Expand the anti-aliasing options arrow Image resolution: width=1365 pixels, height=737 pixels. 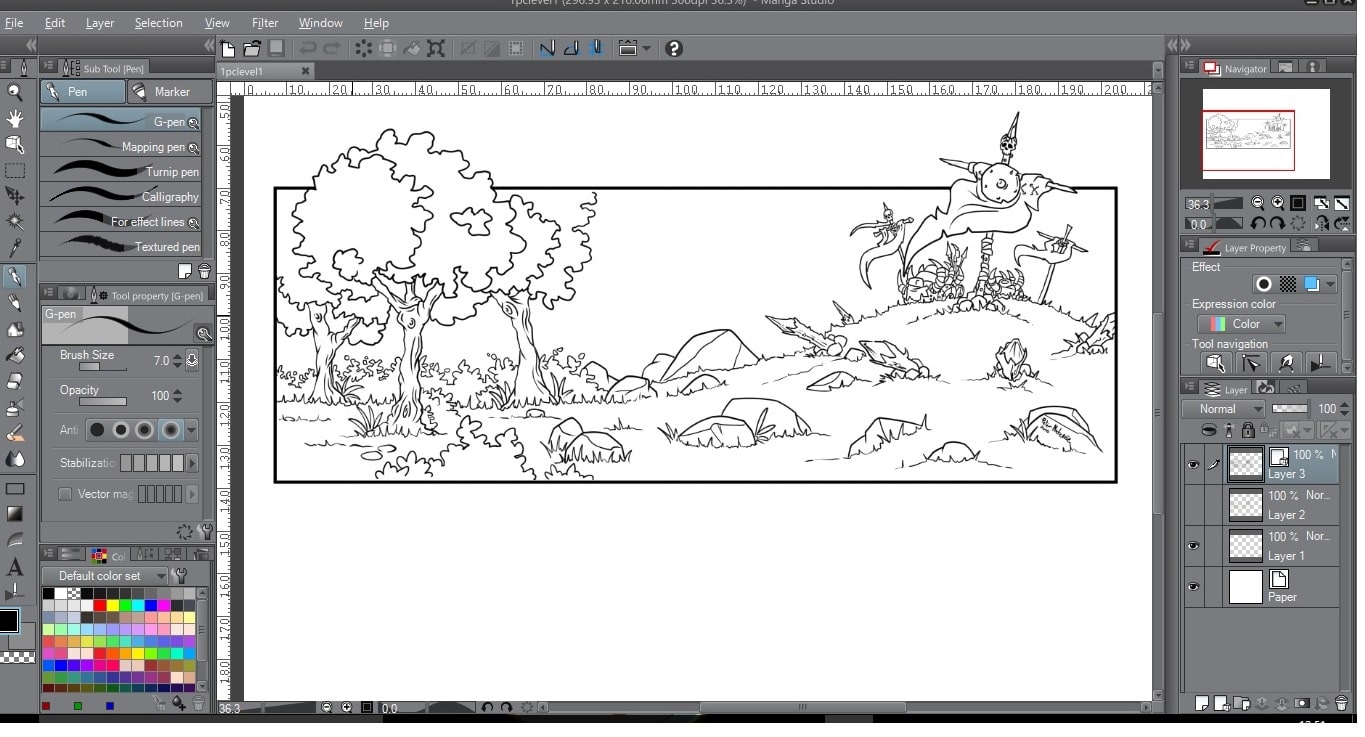[x=192, y=430]
